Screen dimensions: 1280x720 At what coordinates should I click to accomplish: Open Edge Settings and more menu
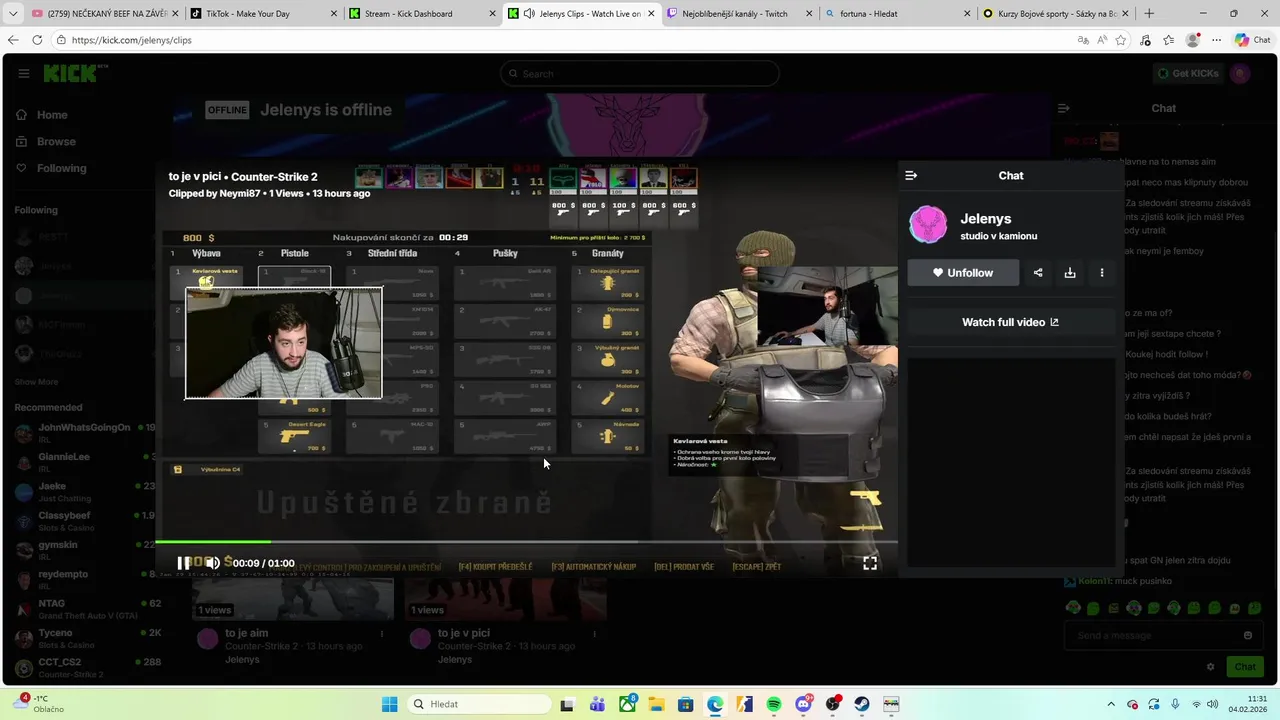click(1217, 40)
